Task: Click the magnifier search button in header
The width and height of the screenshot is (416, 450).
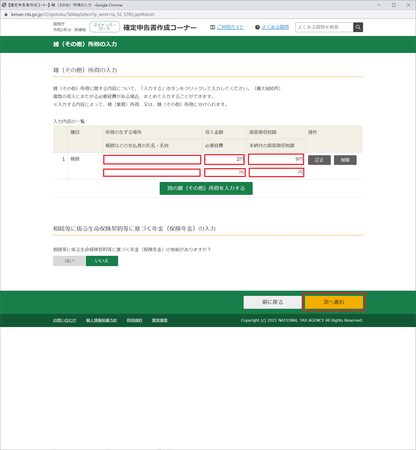Action: 358,27
